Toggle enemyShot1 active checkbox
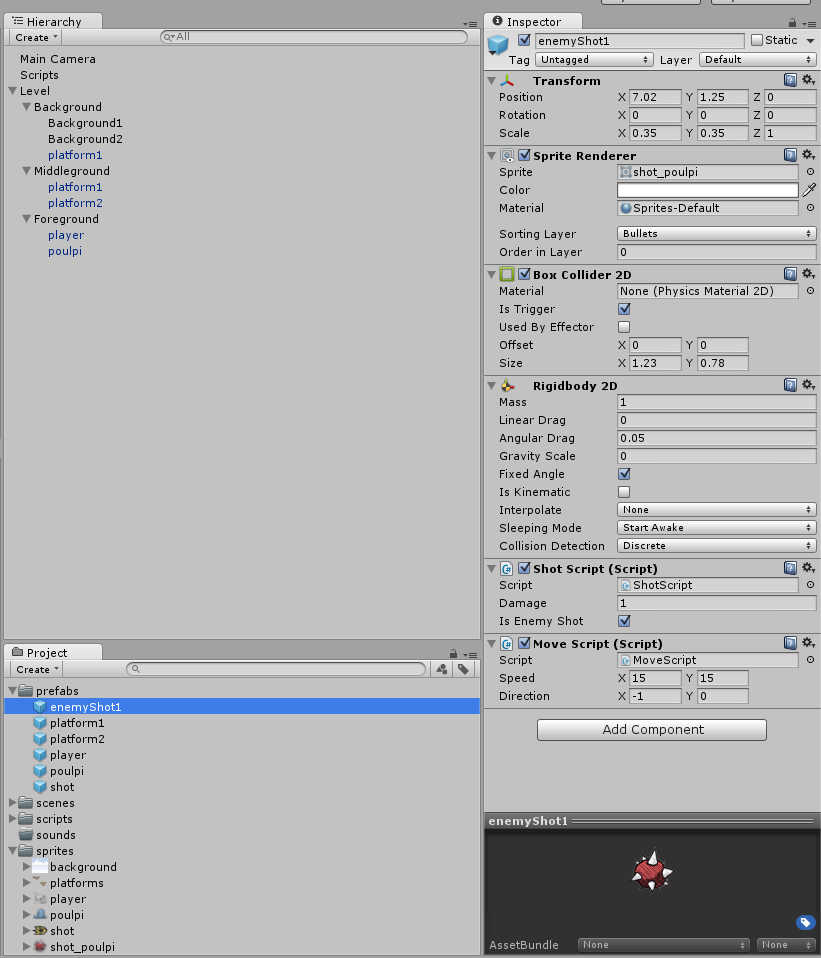 pyautogui.click(x=524, y=40)
